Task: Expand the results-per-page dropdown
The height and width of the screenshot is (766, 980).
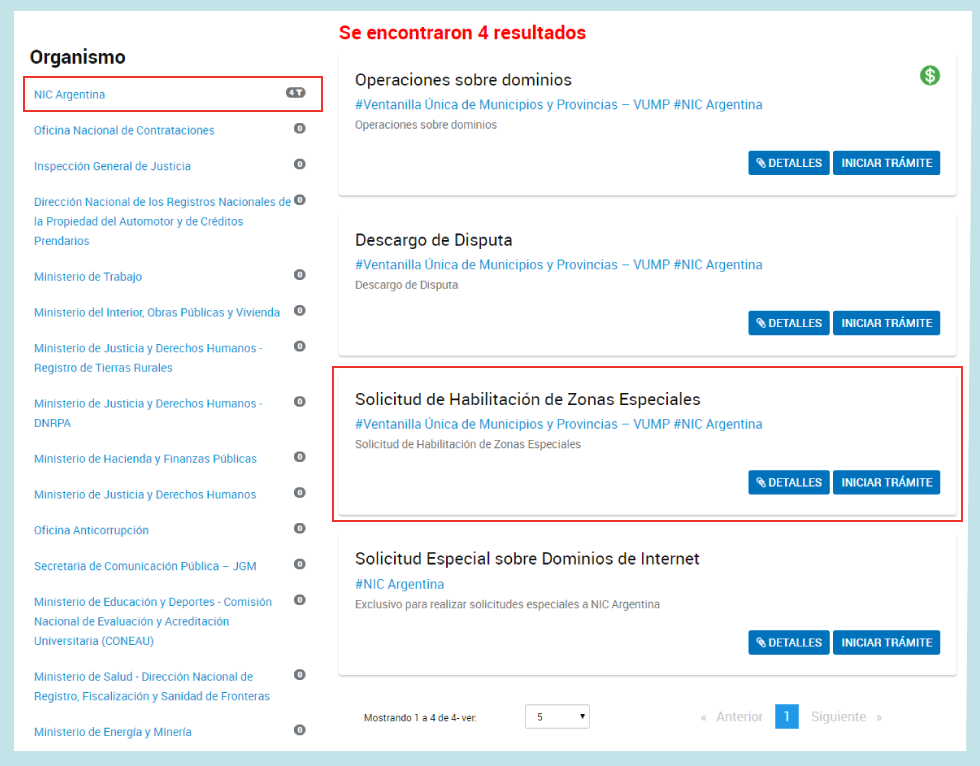Action: pos(557,717)
